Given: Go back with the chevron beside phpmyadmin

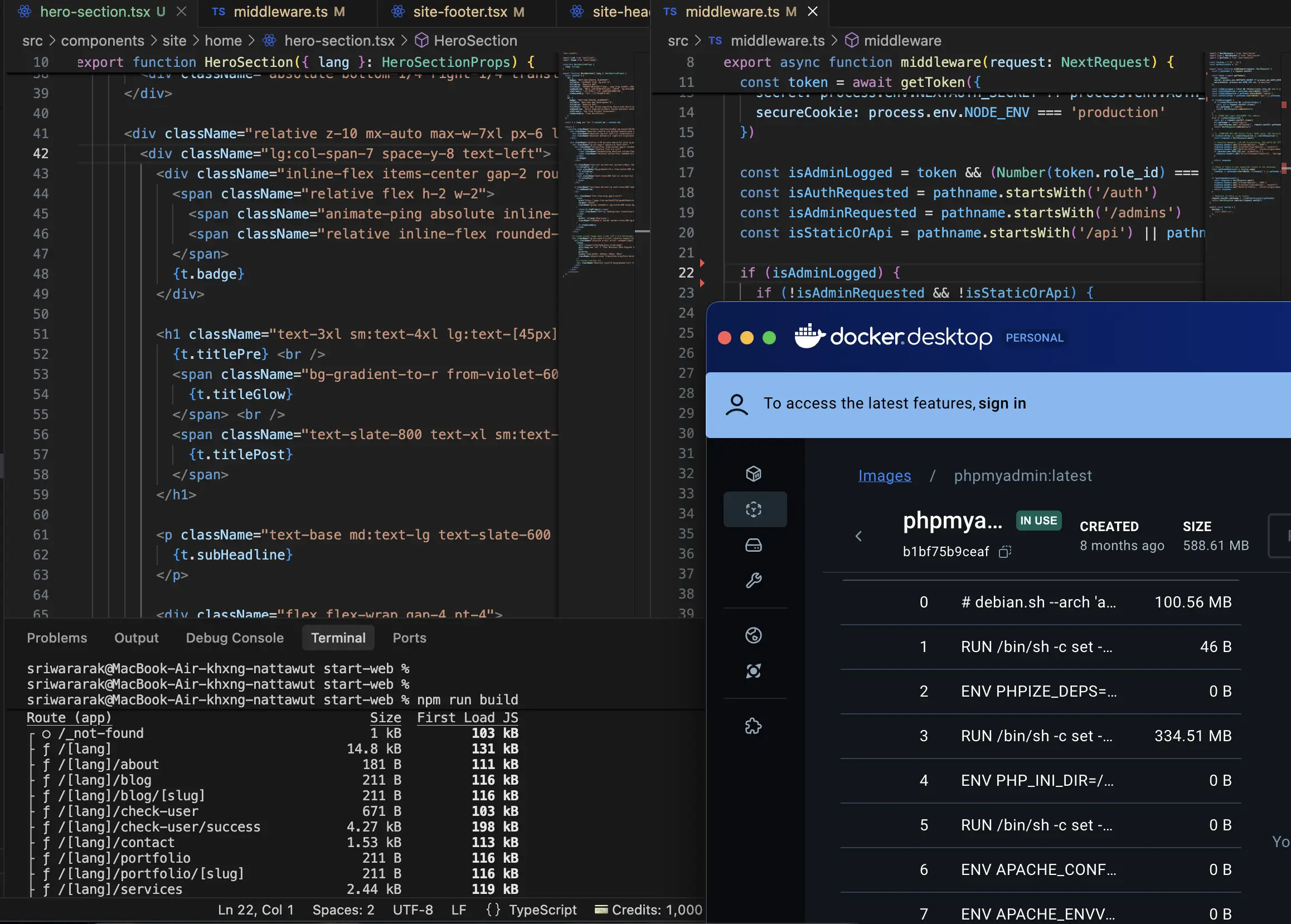Looking at the screenshot, I should (858, 536).
